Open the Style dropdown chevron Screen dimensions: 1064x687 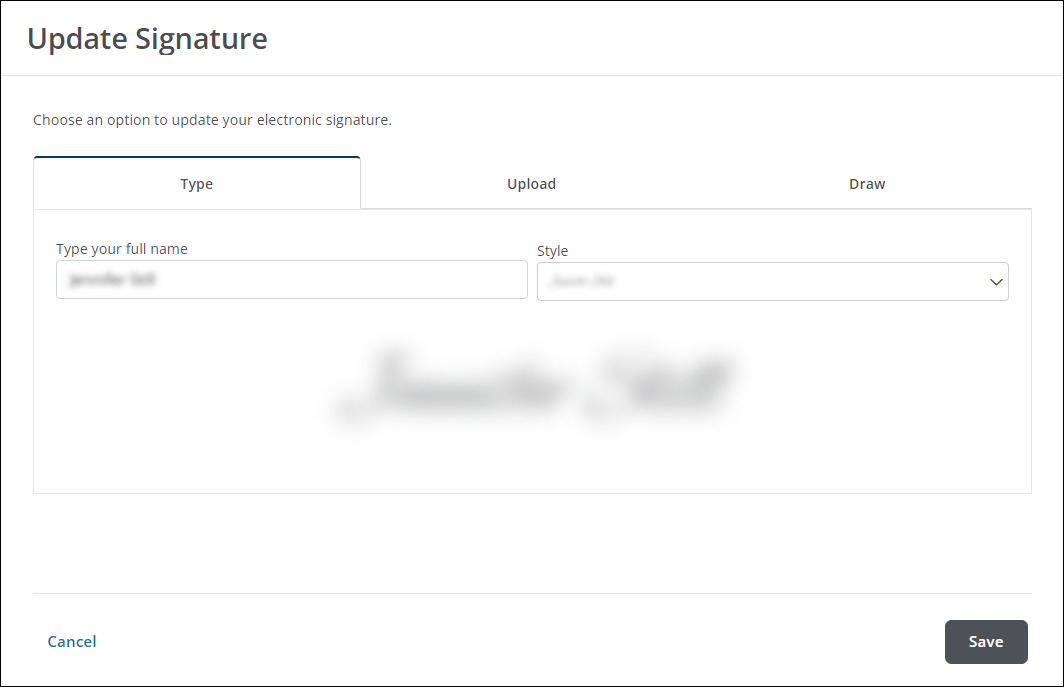coord(996,281)
